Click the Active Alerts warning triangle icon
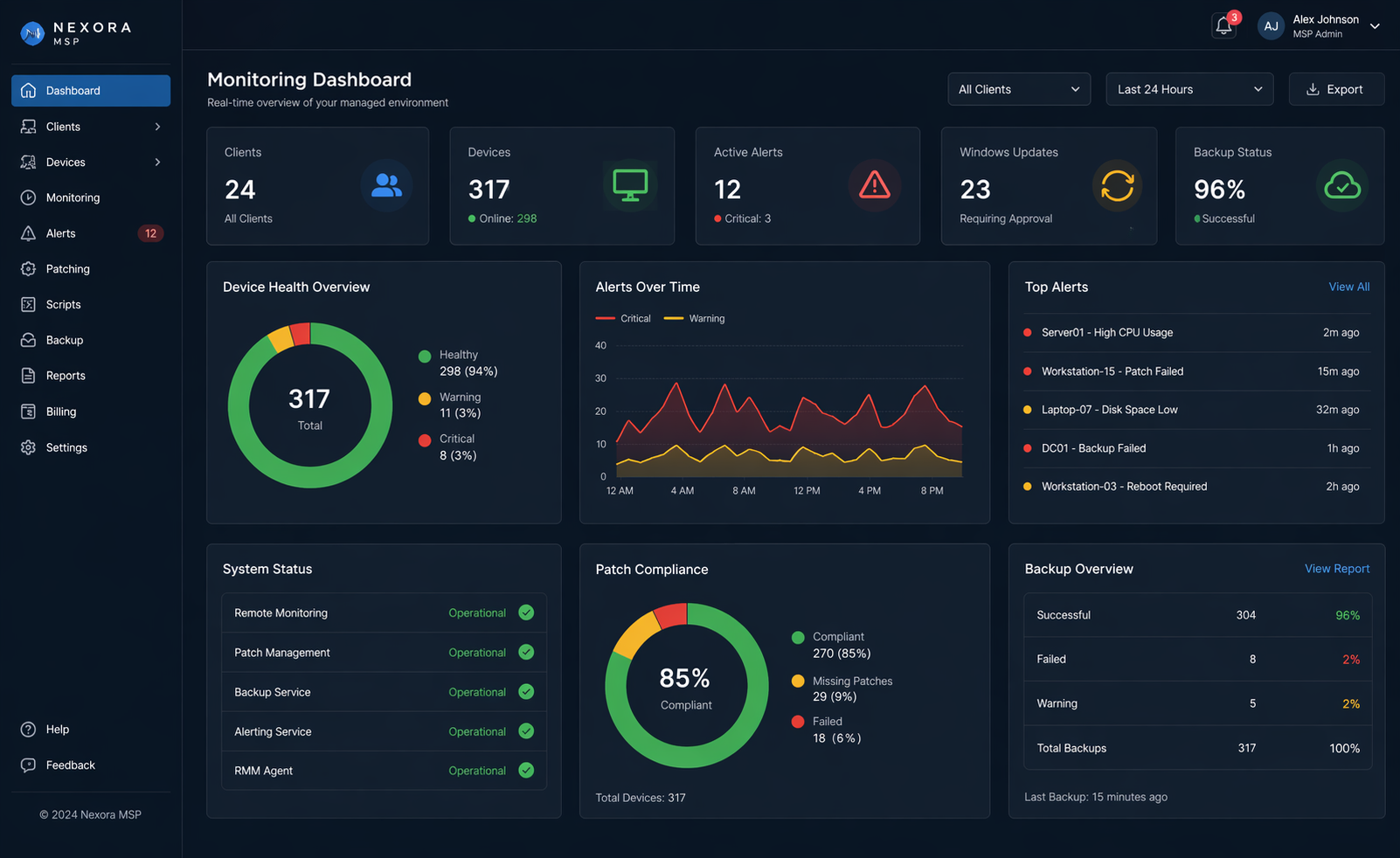This screenshot has width=1400, height=858. [875, 185]
